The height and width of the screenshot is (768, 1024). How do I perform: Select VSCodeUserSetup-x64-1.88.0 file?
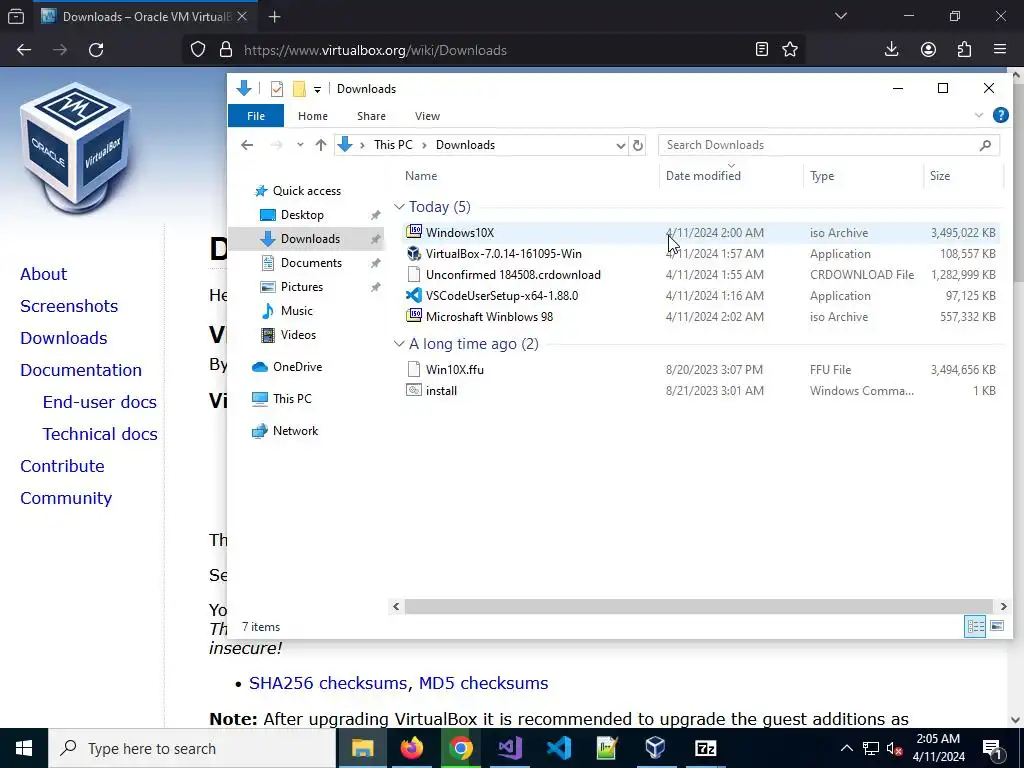coord(700,295)
